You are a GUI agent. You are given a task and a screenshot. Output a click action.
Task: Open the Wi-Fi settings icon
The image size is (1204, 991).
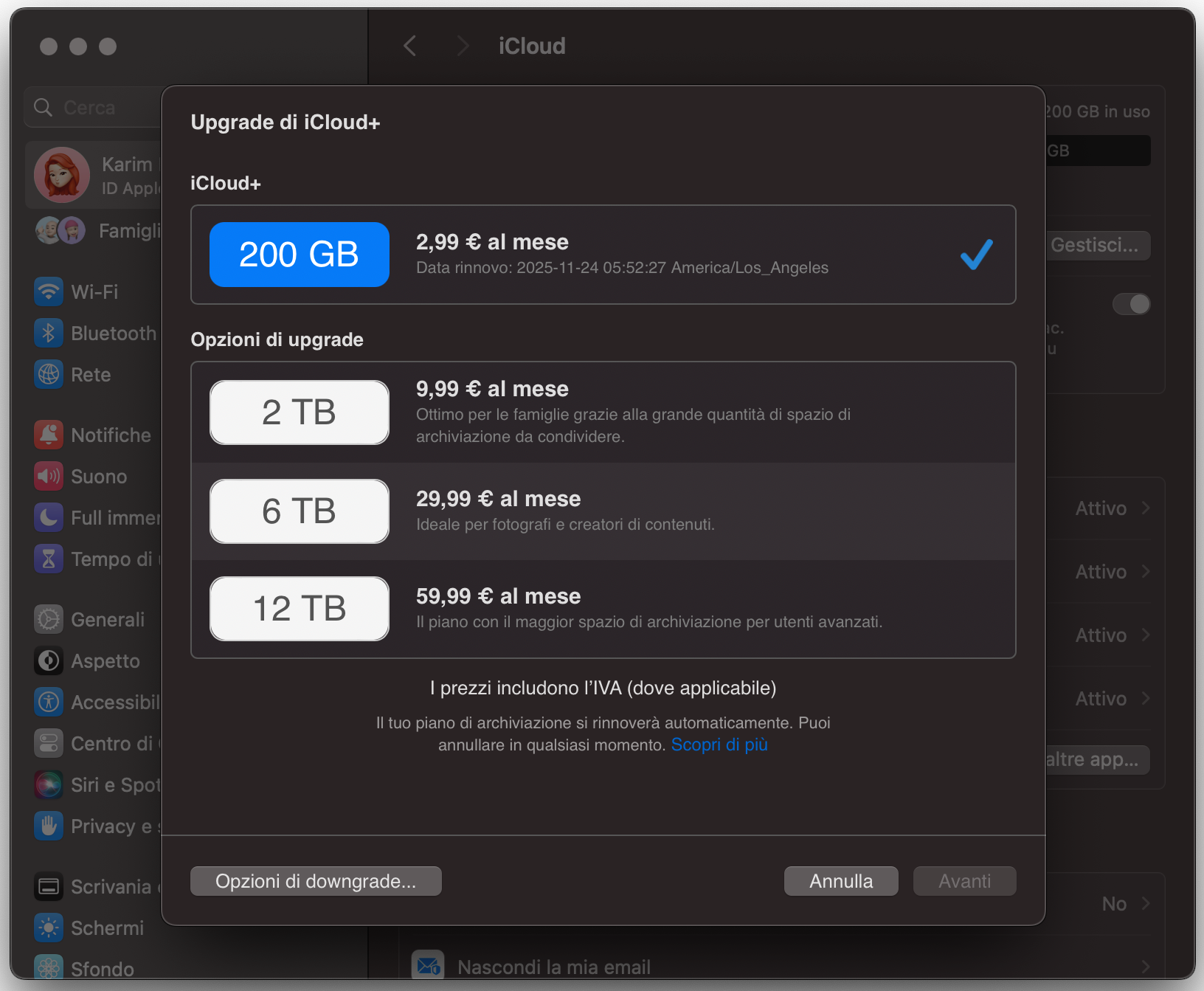tap(48, 291)
